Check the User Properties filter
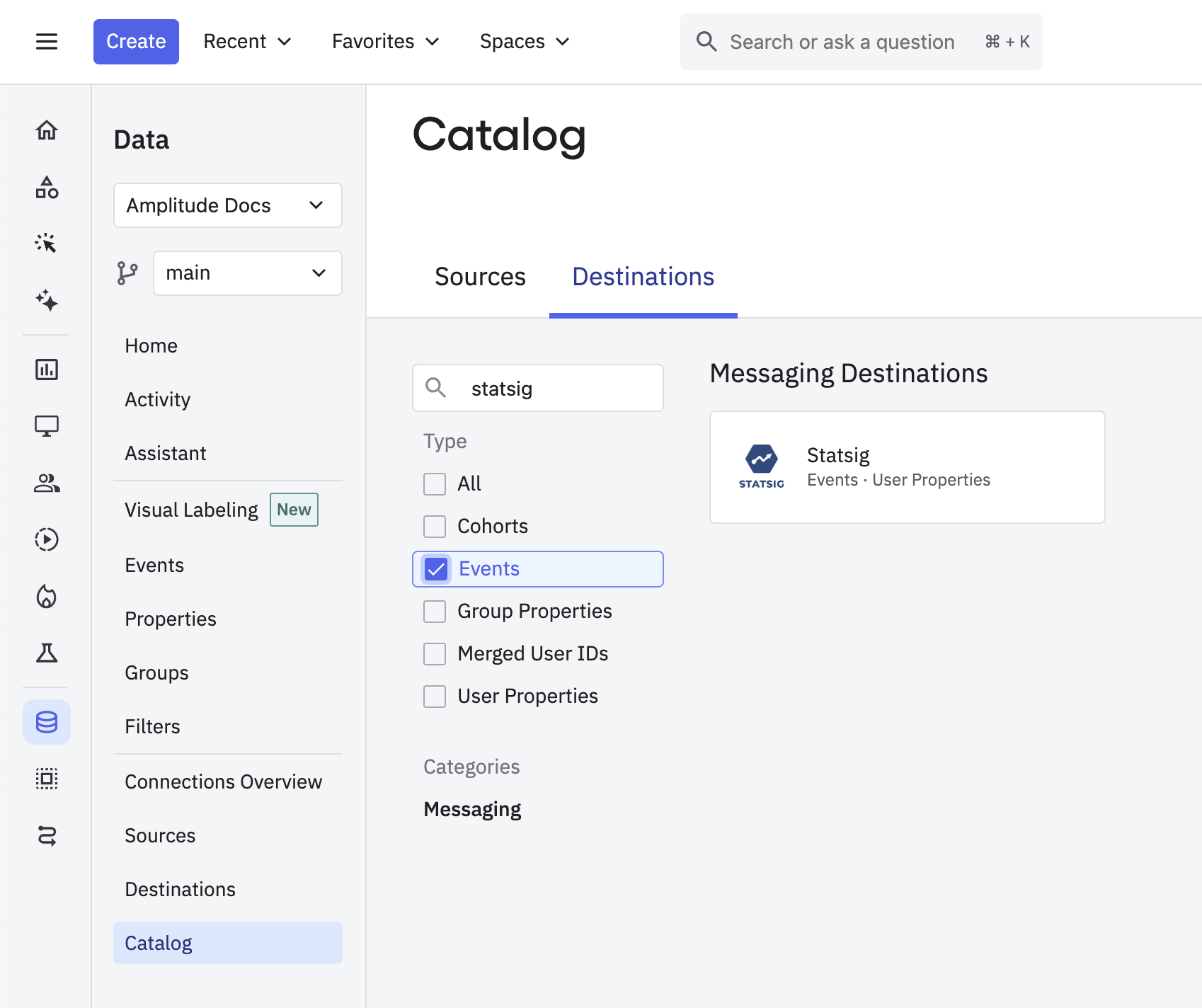 pyautogui.click(x=435, y=696)
